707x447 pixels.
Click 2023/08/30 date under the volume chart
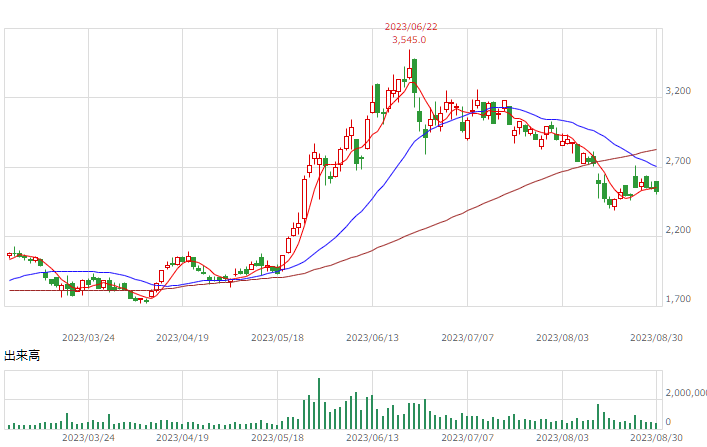tap(656, 438)
